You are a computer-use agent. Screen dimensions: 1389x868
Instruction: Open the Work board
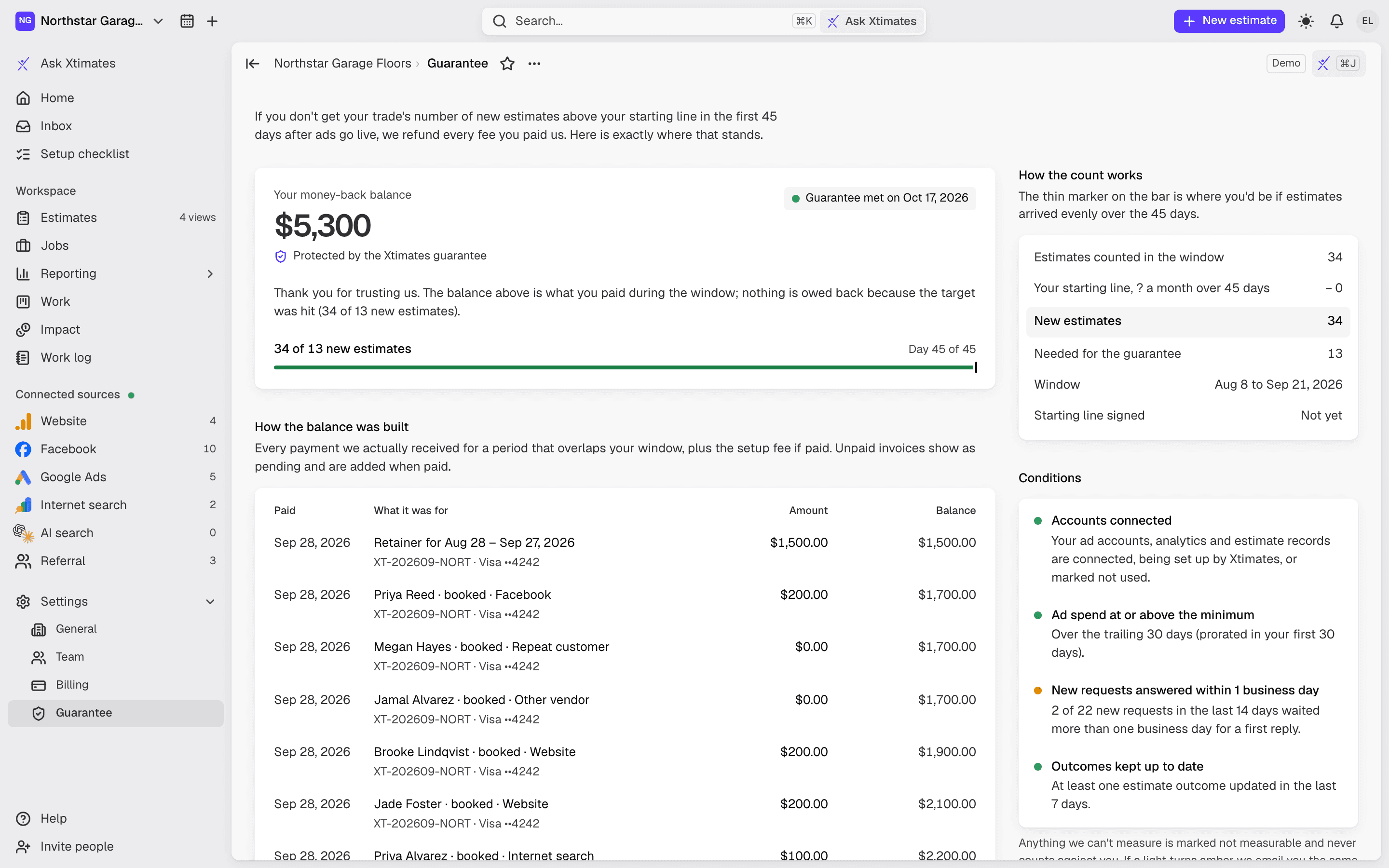pyautogui.click(x=115, y=302)
